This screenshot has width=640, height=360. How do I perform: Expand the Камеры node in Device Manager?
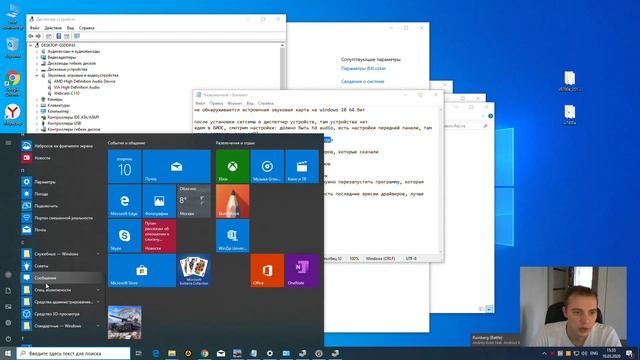pyautogui.click(x=37, y=99)
